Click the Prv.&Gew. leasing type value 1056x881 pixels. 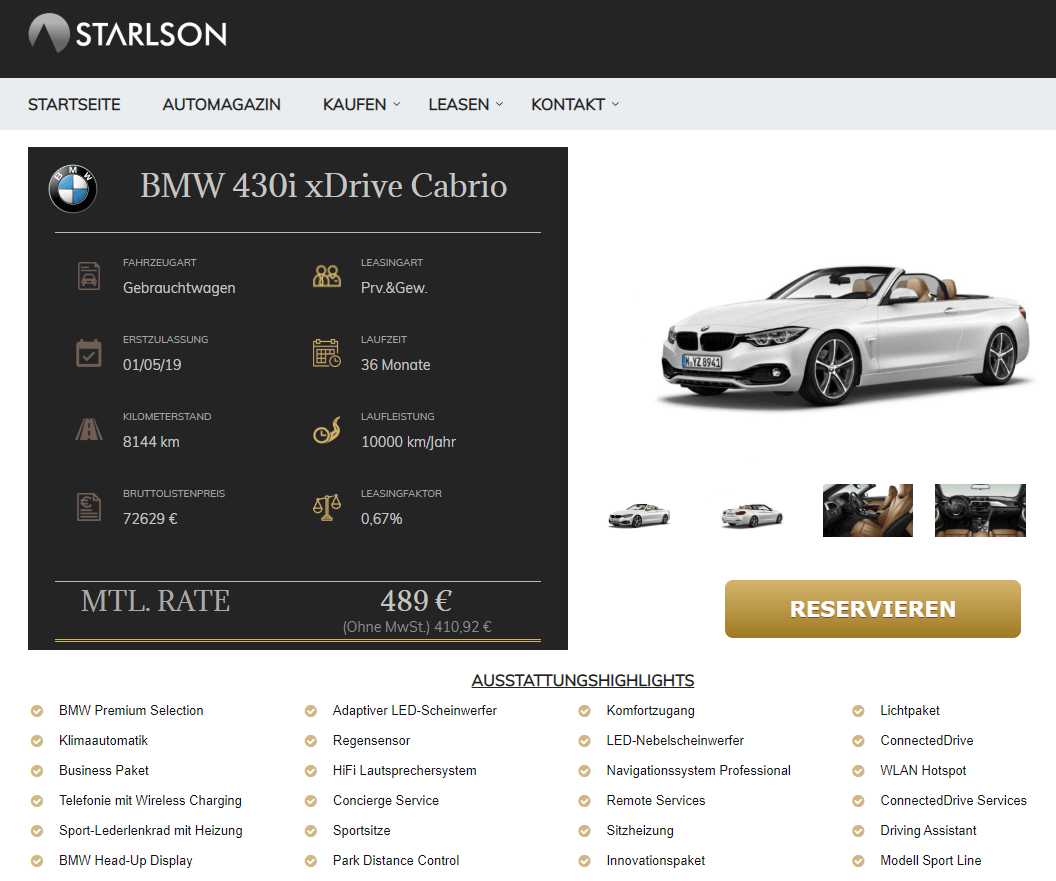pos(394,288)
